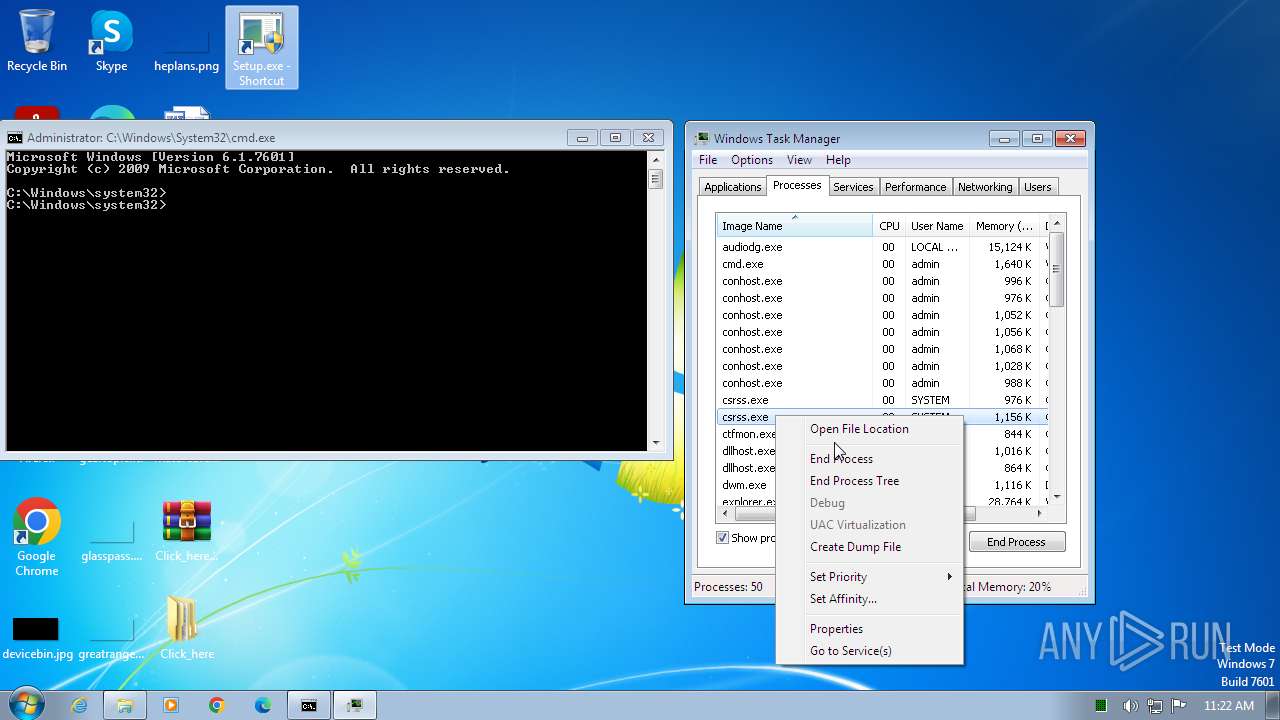Open the Action Center flag icon
1280x720 pixels.
click(1178, 706)
